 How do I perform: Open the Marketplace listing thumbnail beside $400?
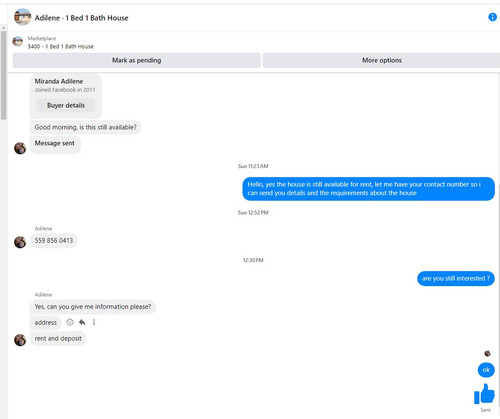(x=18, y=42)
